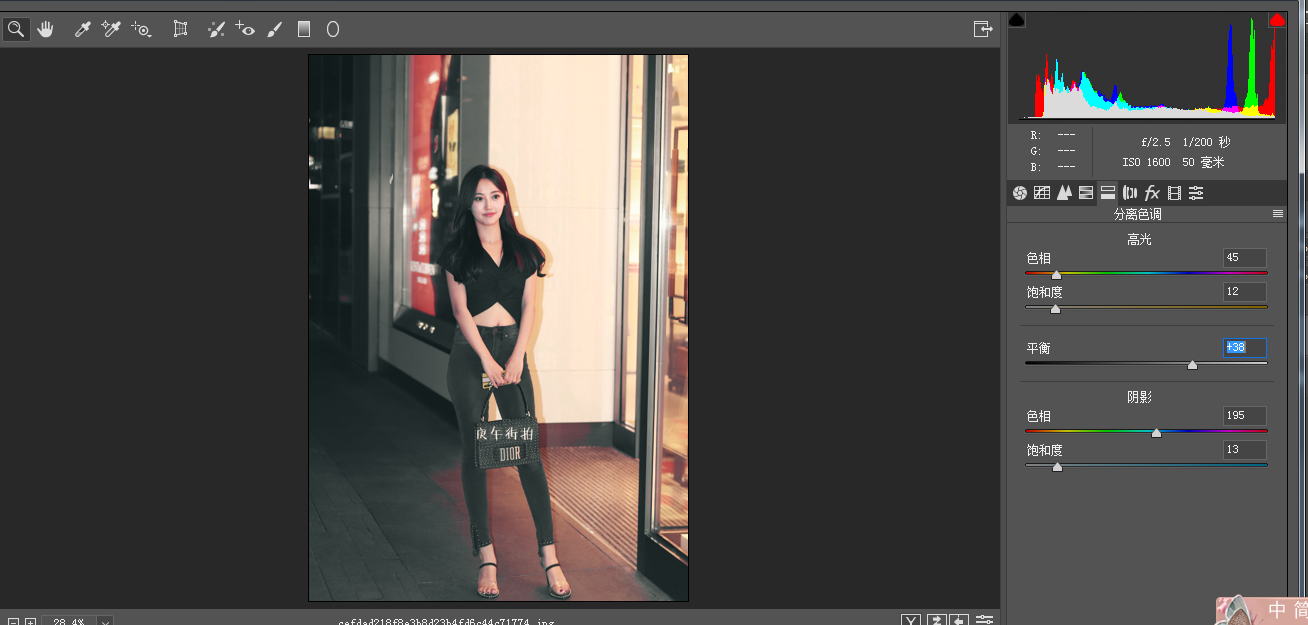This screenshot has height=625, width=1308.
Task: Toggle shadow clipping warning in histogram
Action: 1017,20
